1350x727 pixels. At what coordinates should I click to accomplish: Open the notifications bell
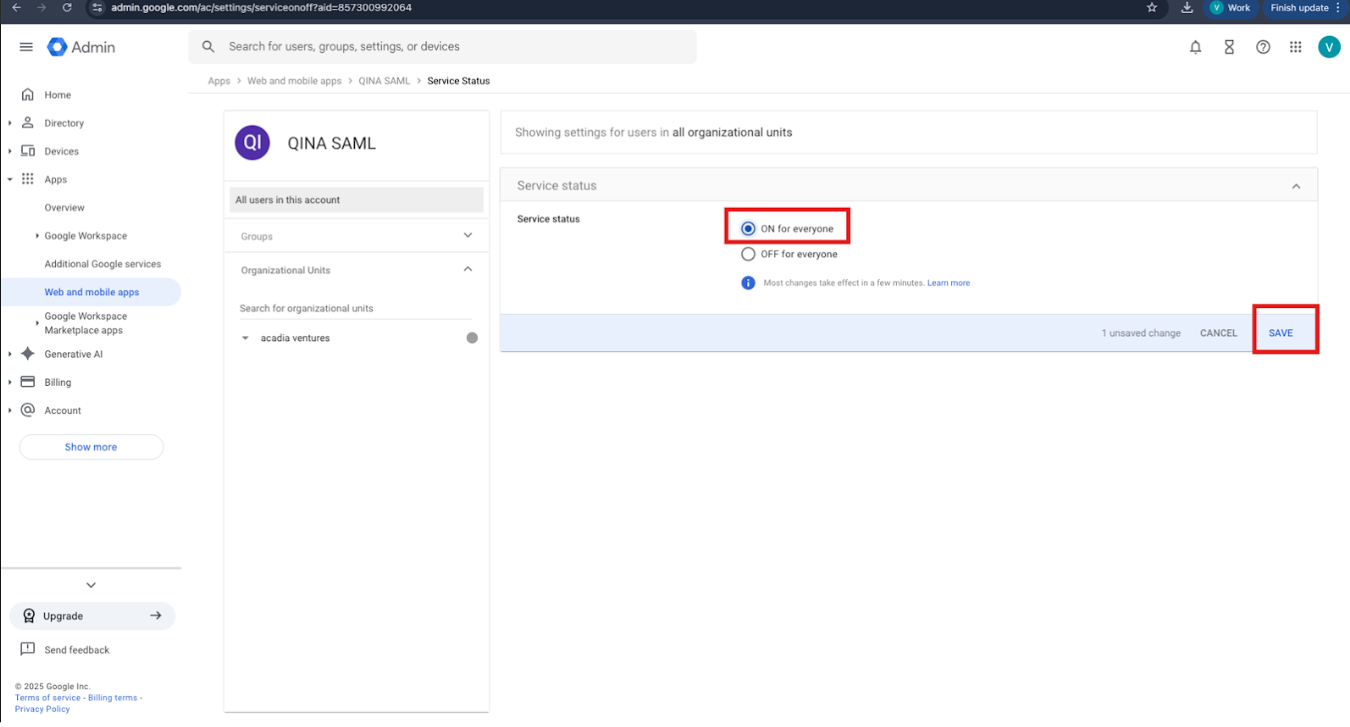coord(1195,47)
